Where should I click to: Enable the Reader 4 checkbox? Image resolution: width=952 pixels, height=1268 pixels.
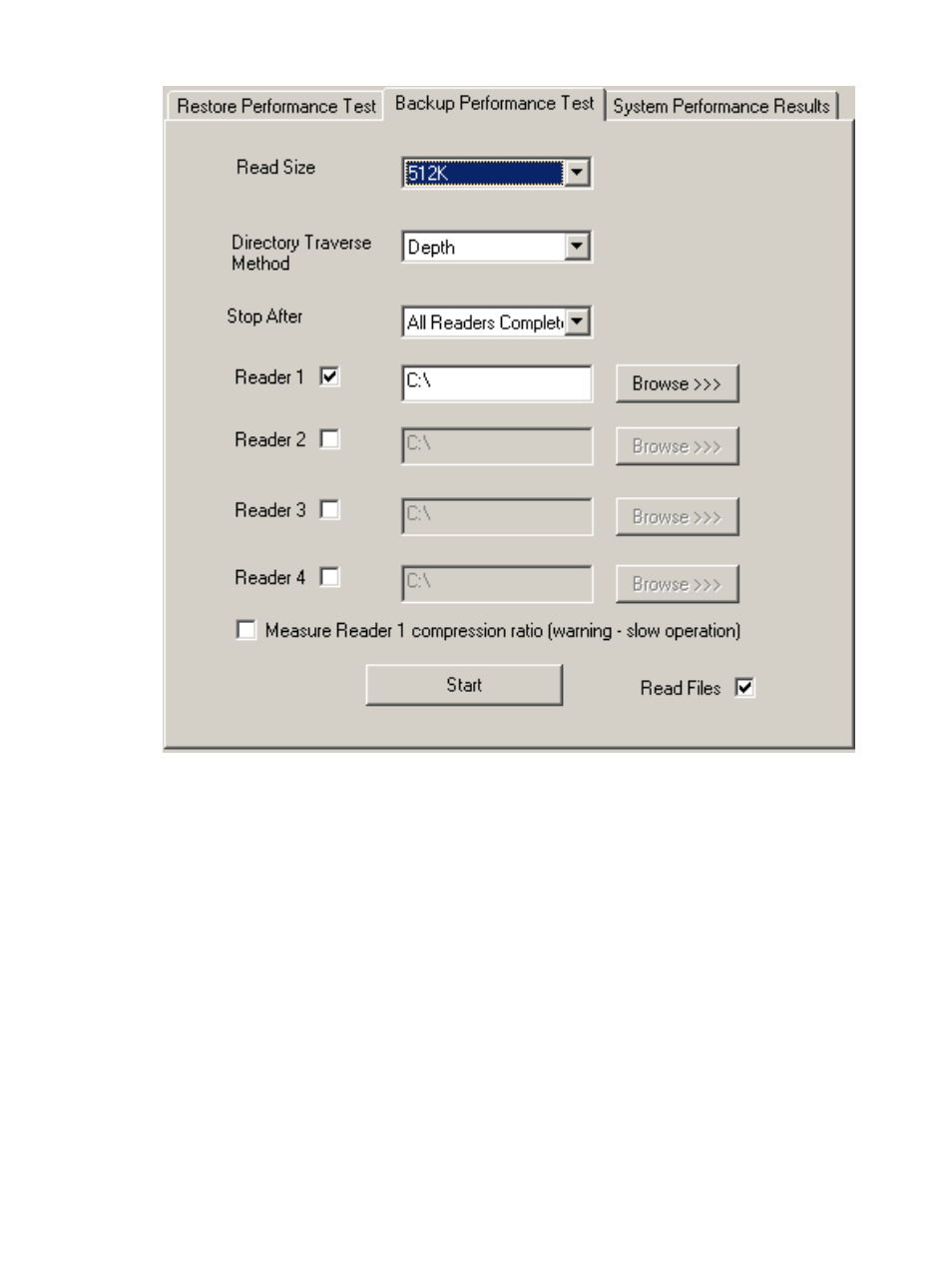tap(329, 577)
